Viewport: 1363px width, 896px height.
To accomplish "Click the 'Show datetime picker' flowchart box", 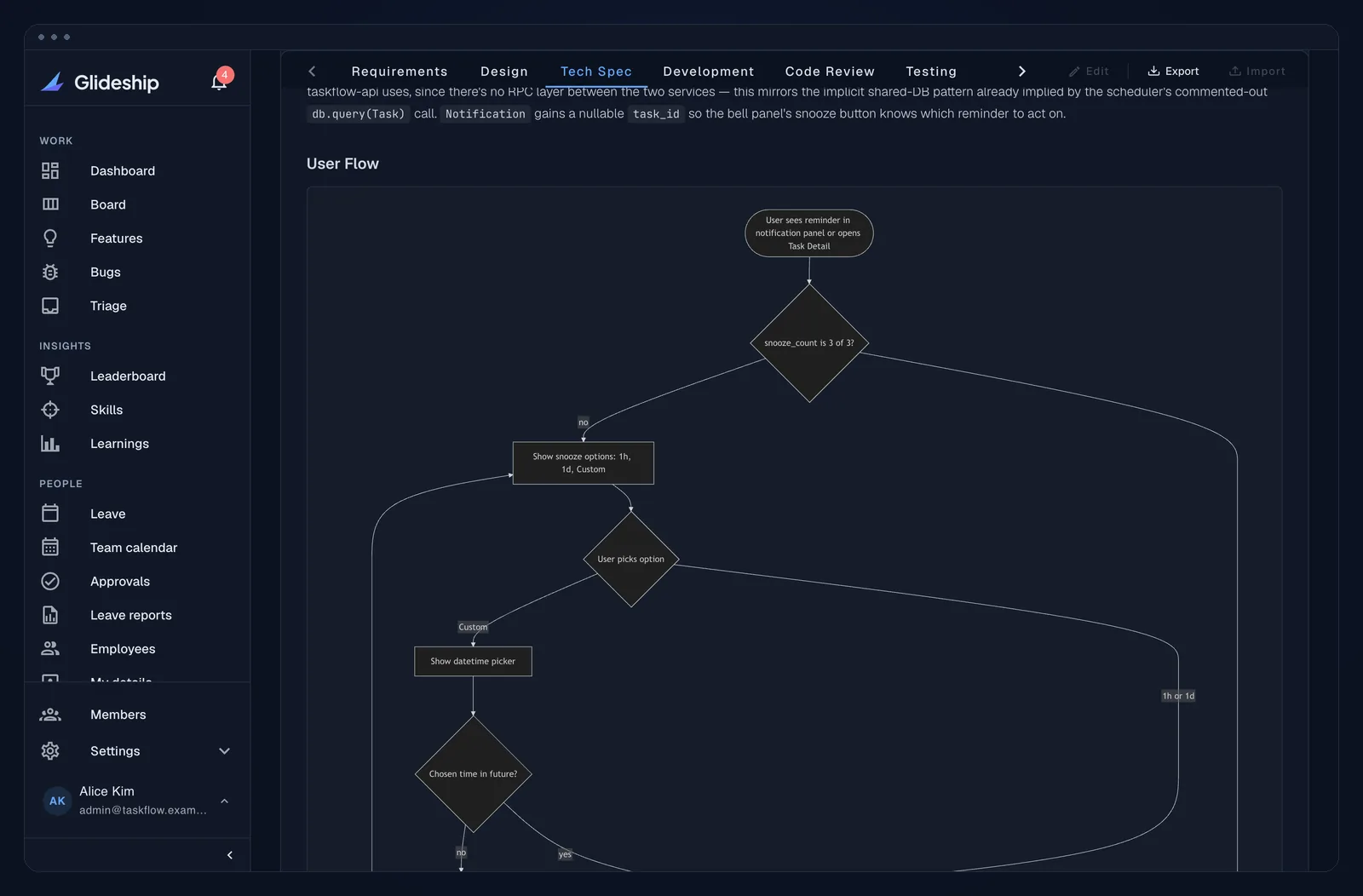I will (x=473, y=661).
